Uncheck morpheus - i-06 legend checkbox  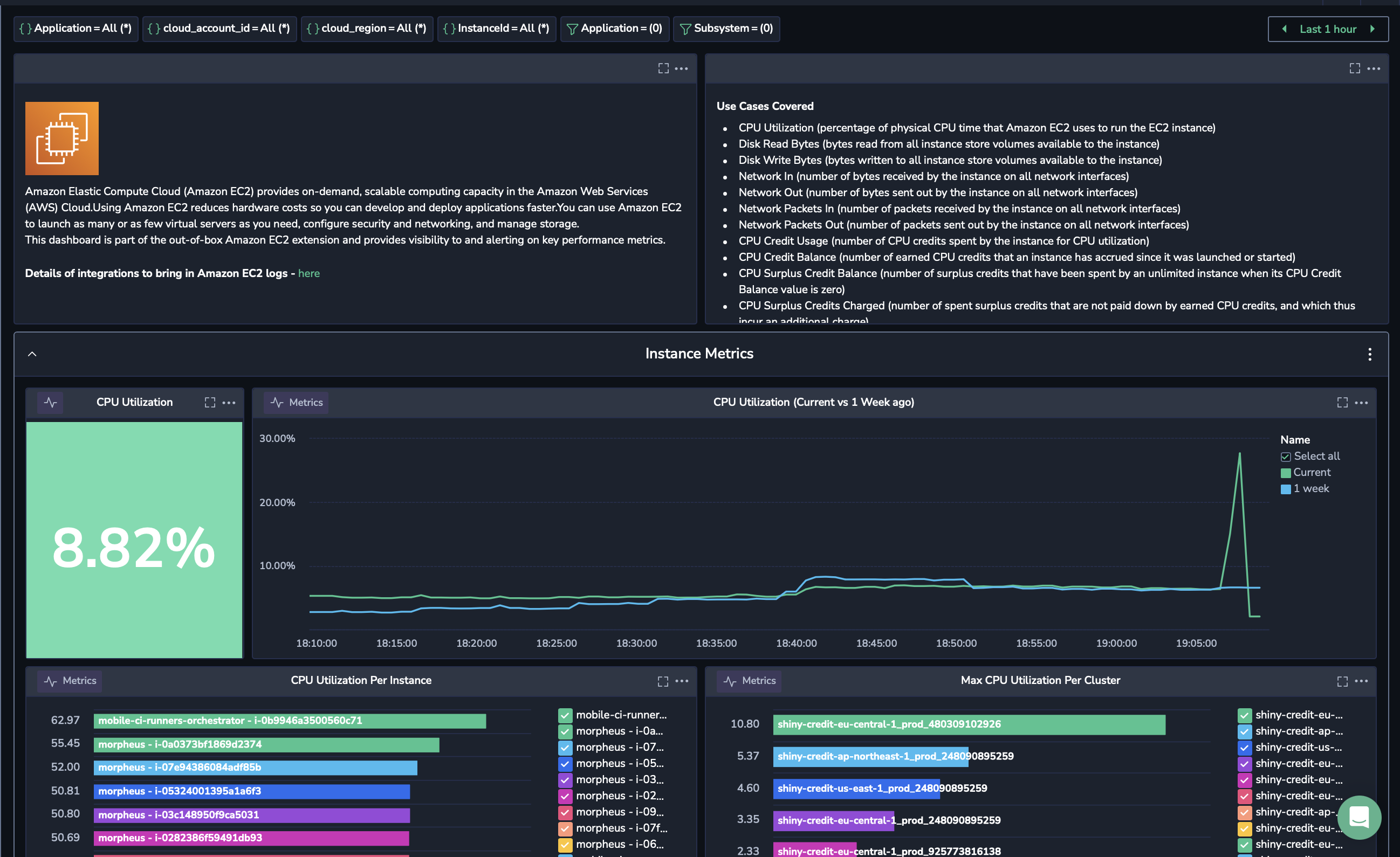click(x=565, y=845)
